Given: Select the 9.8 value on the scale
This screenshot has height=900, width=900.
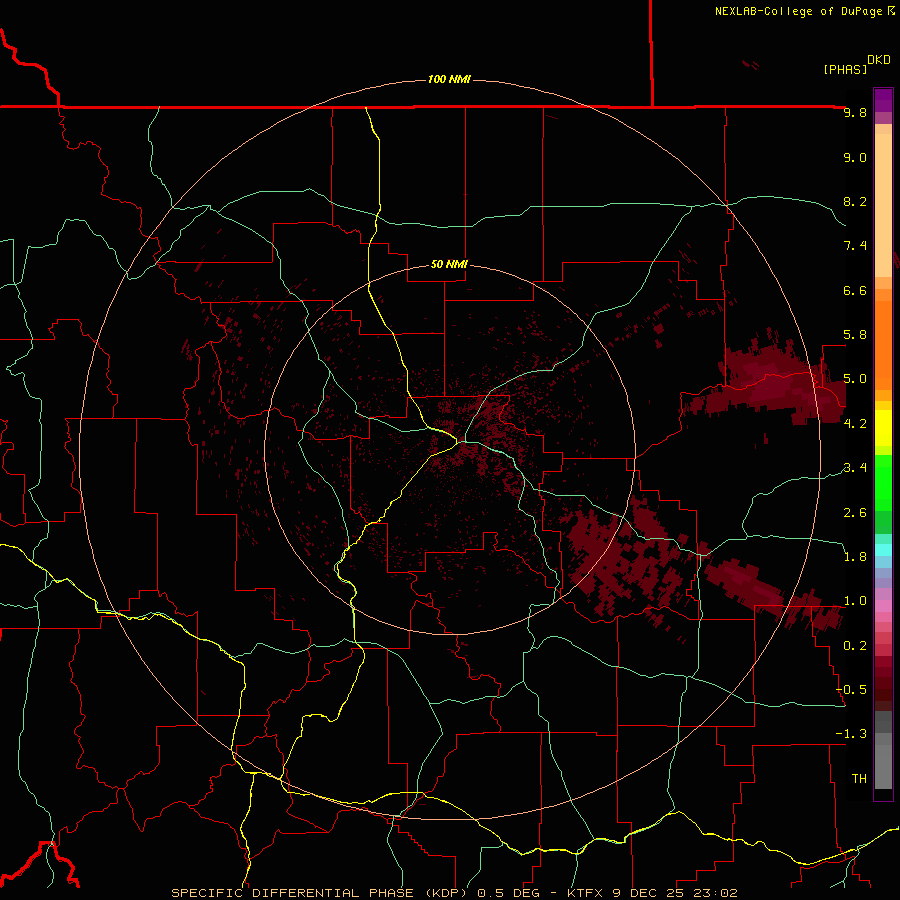Looking at the screenshot, I should click(x=855, y=113).
